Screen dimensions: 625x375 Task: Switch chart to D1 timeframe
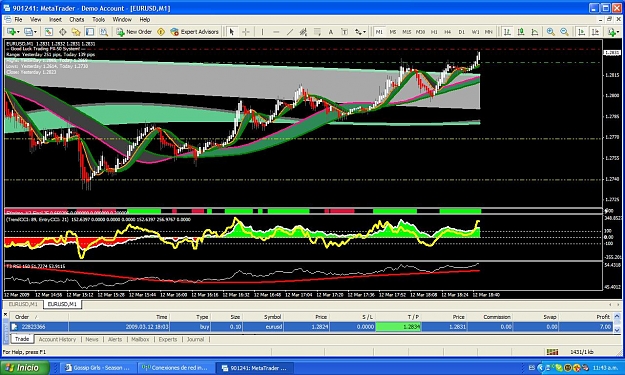coord(462,32)
